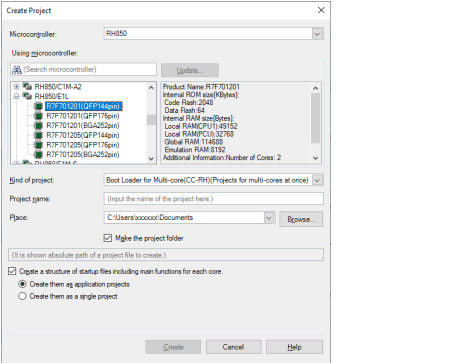Select Create them as a single project

[x=22, y=296]
